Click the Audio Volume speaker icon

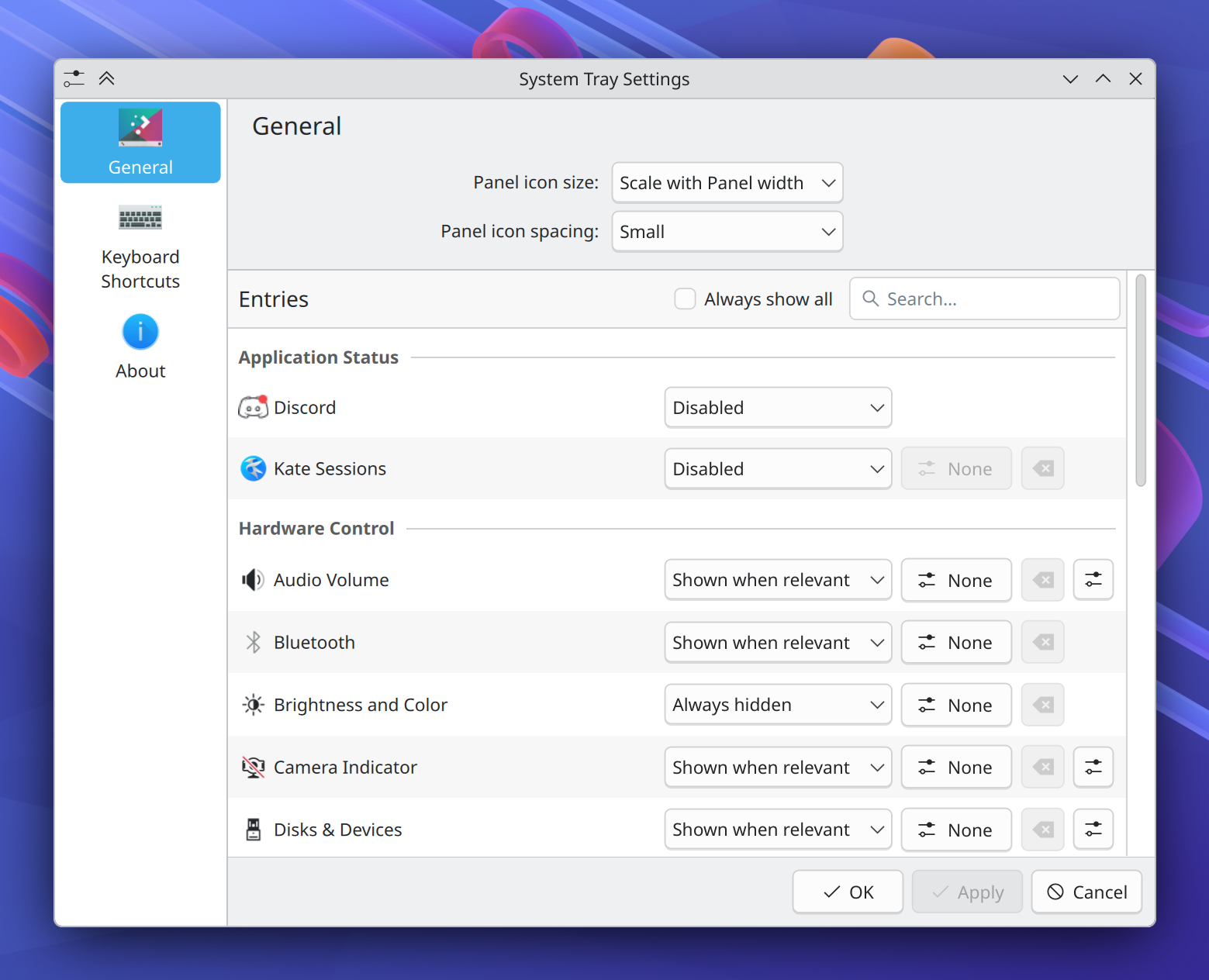253,579
